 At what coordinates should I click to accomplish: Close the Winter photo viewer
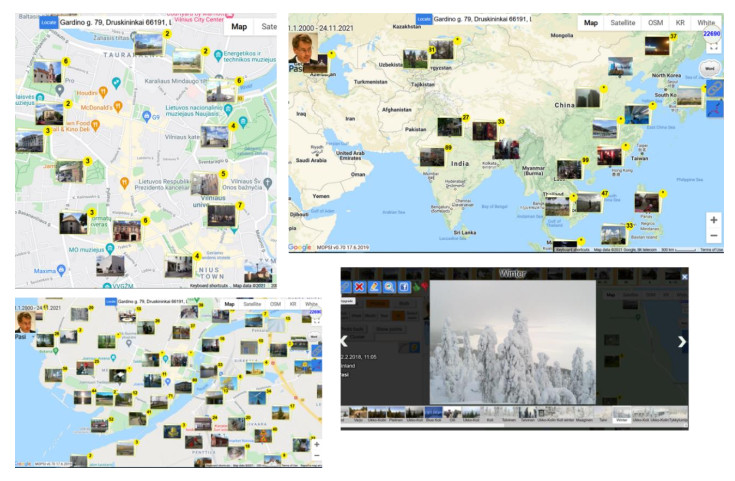click(x=685, y=276)
